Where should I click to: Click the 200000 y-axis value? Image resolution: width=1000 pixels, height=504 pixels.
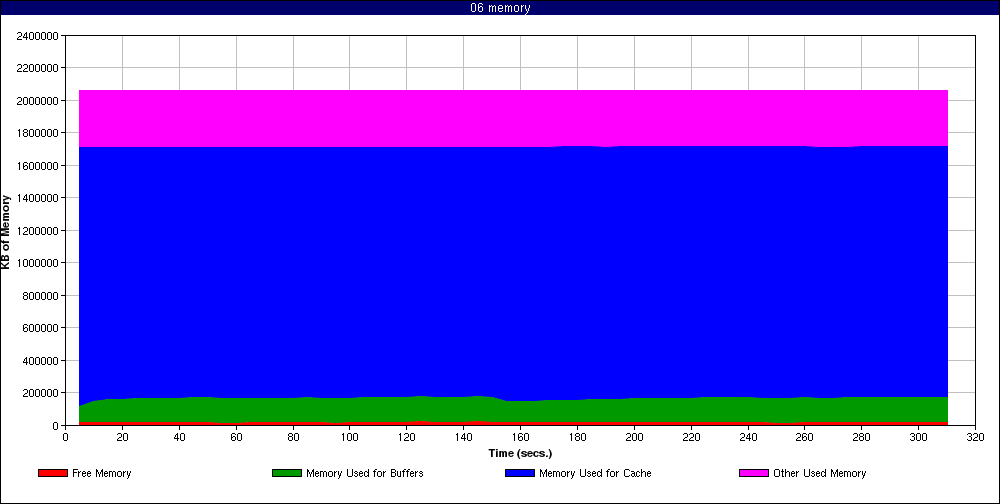(41, 393)
